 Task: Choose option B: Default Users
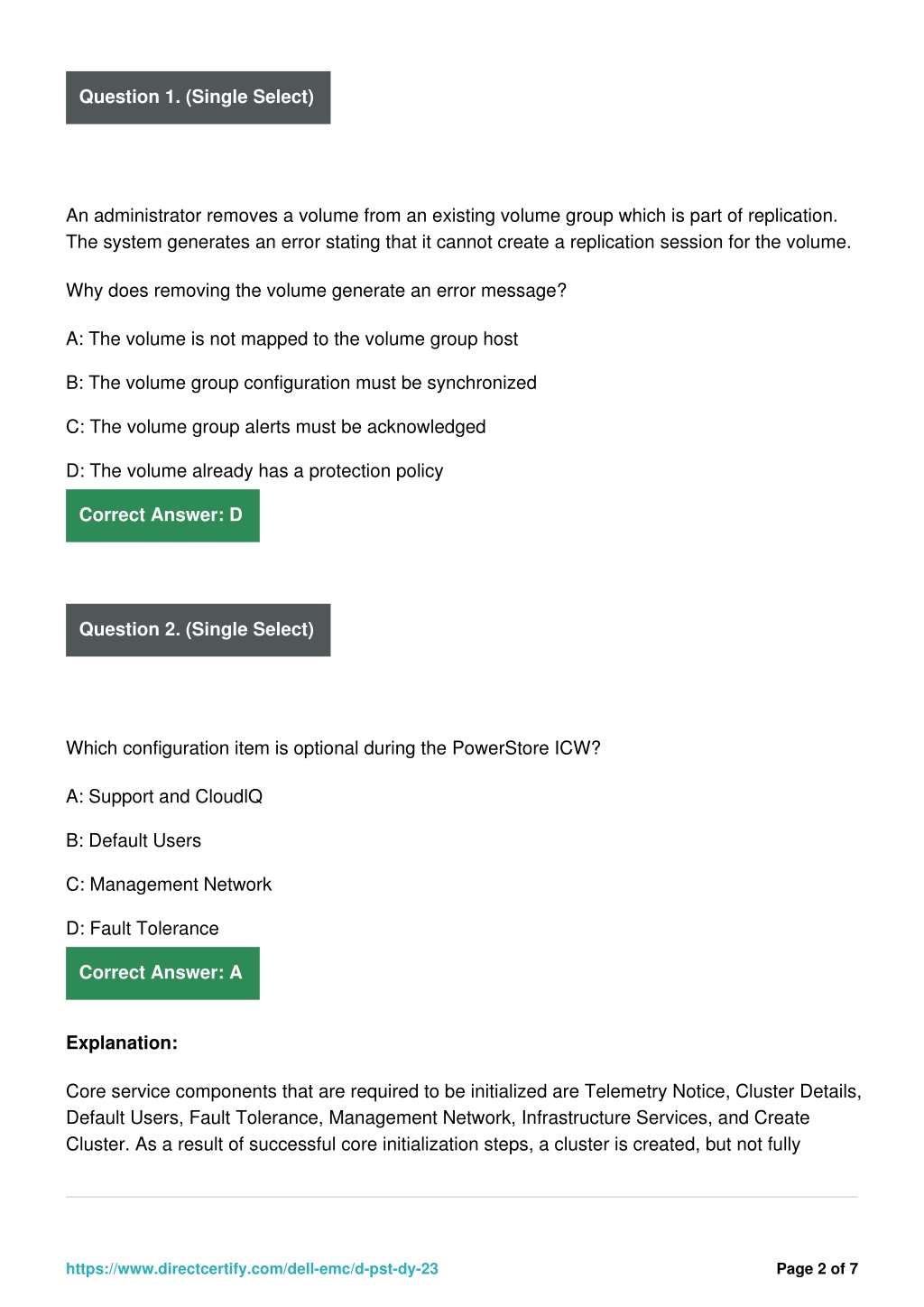[134, 841]
